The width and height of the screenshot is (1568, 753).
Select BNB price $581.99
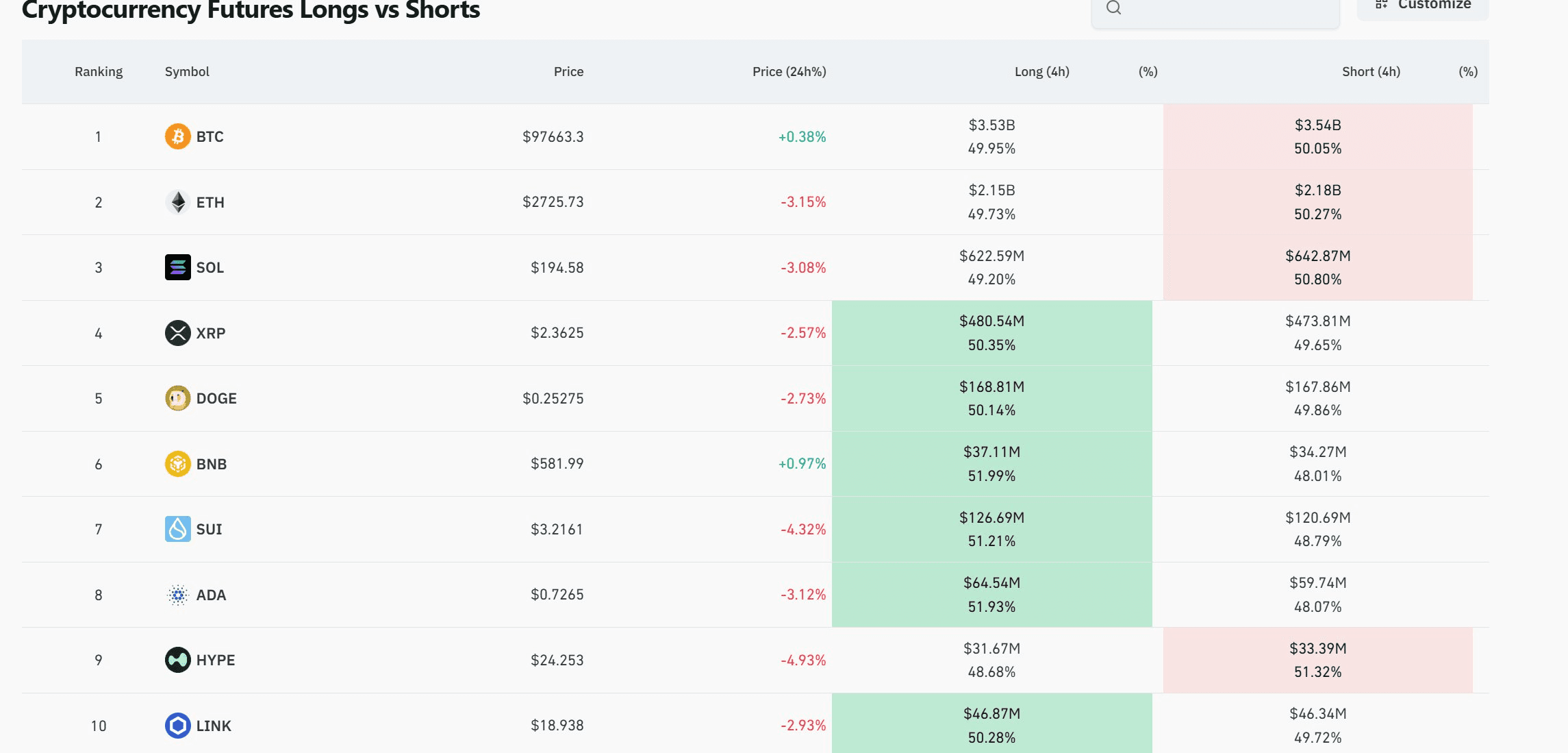click(557, 463)
